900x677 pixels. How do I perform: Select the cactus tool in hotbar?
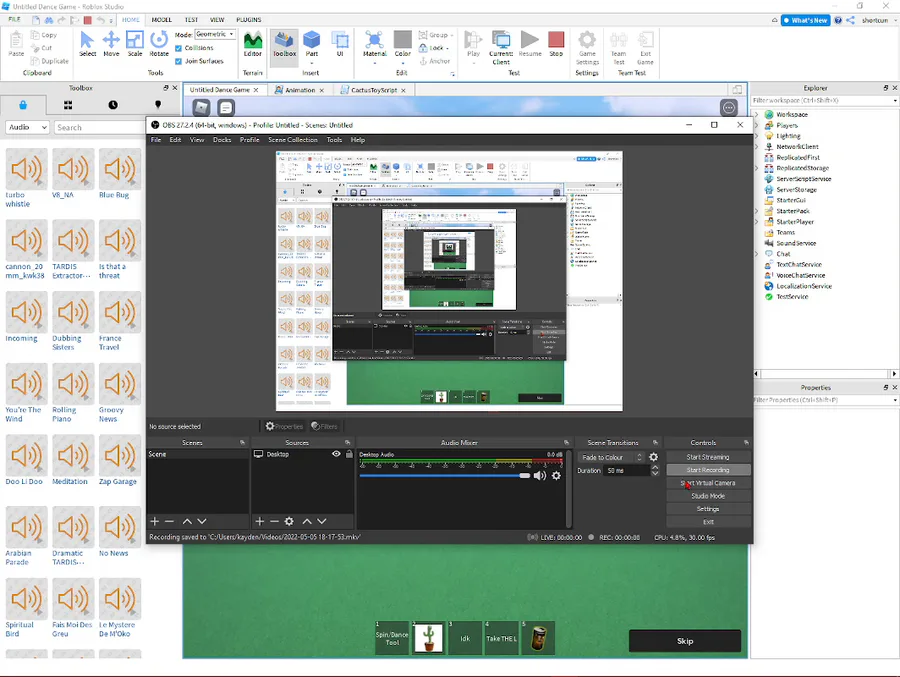[x=428, y=638]
